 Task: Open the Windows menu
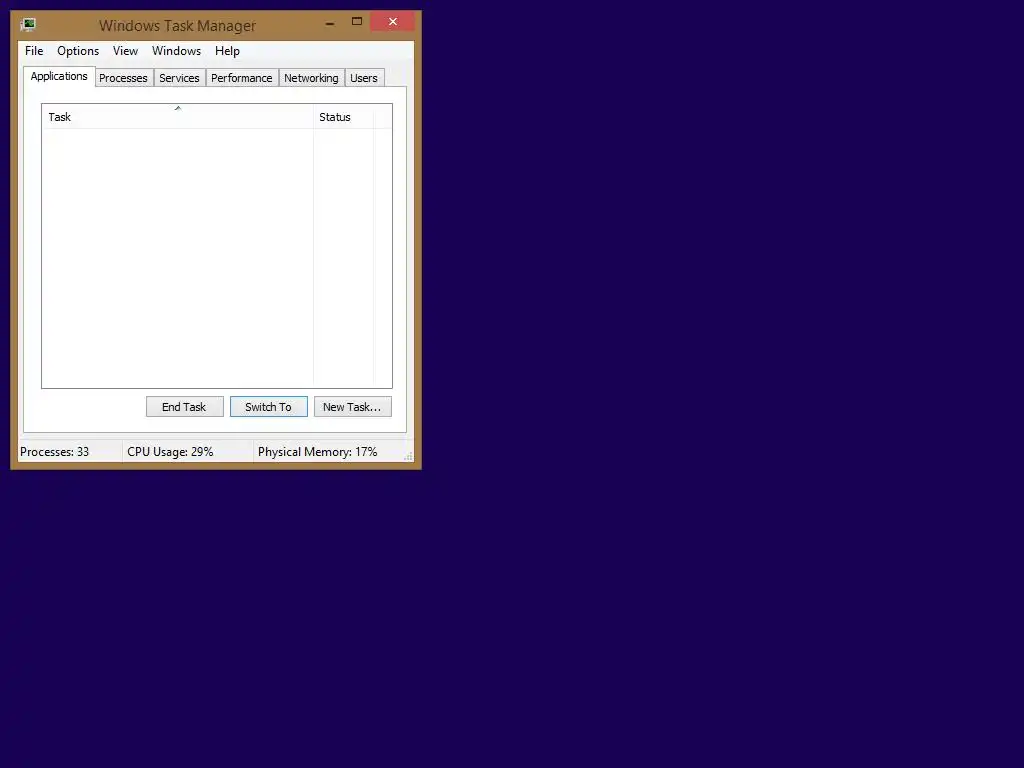[x=176, y=51]
